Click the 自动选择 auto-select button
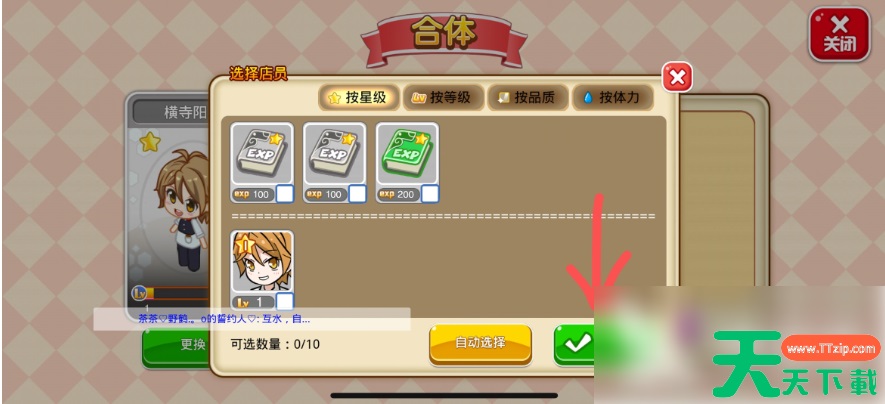 click(480, 343)
